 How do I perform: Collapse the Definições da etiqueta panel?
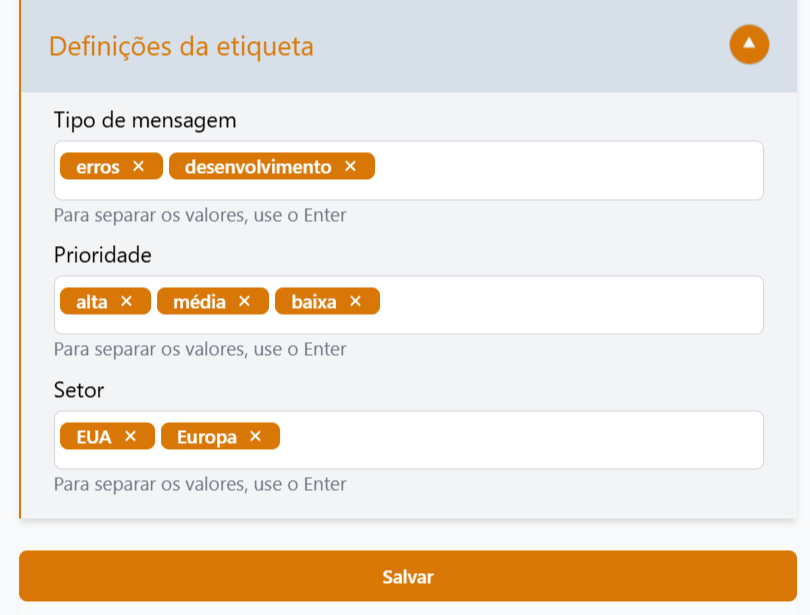(x=749, y=44)
